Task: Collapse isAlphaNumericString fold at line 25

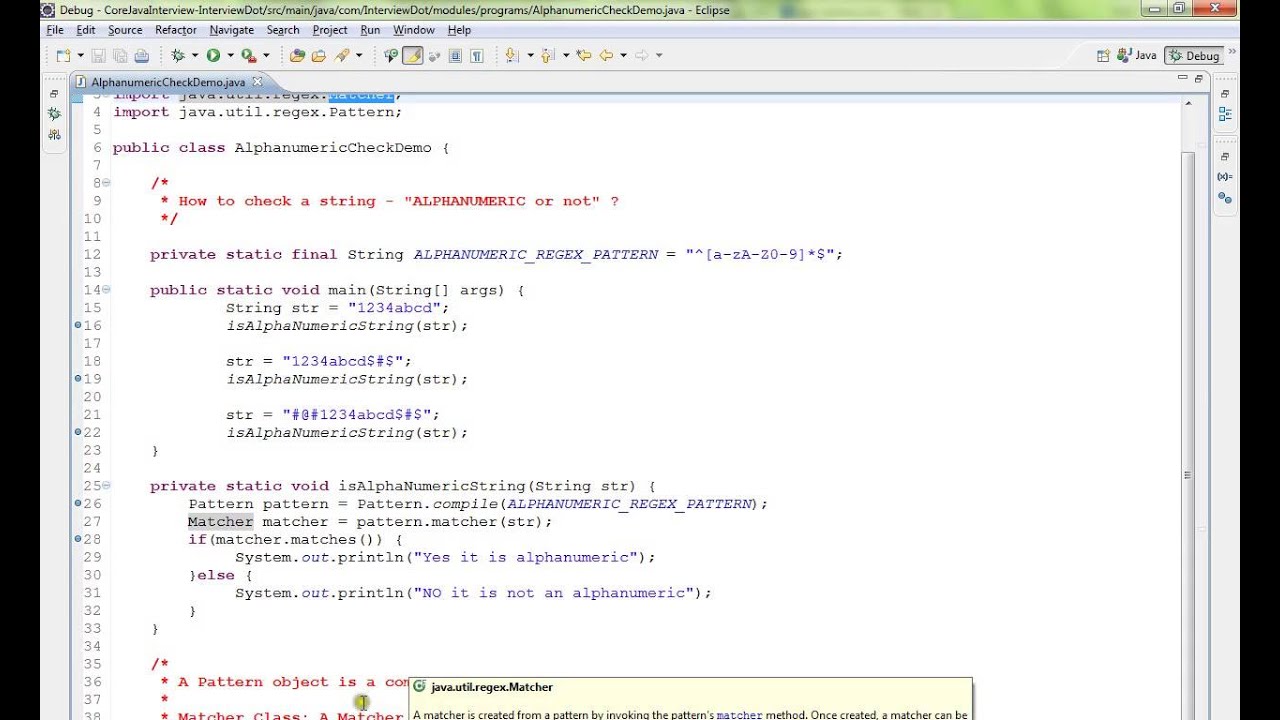Action: click(x=107, y=486)
